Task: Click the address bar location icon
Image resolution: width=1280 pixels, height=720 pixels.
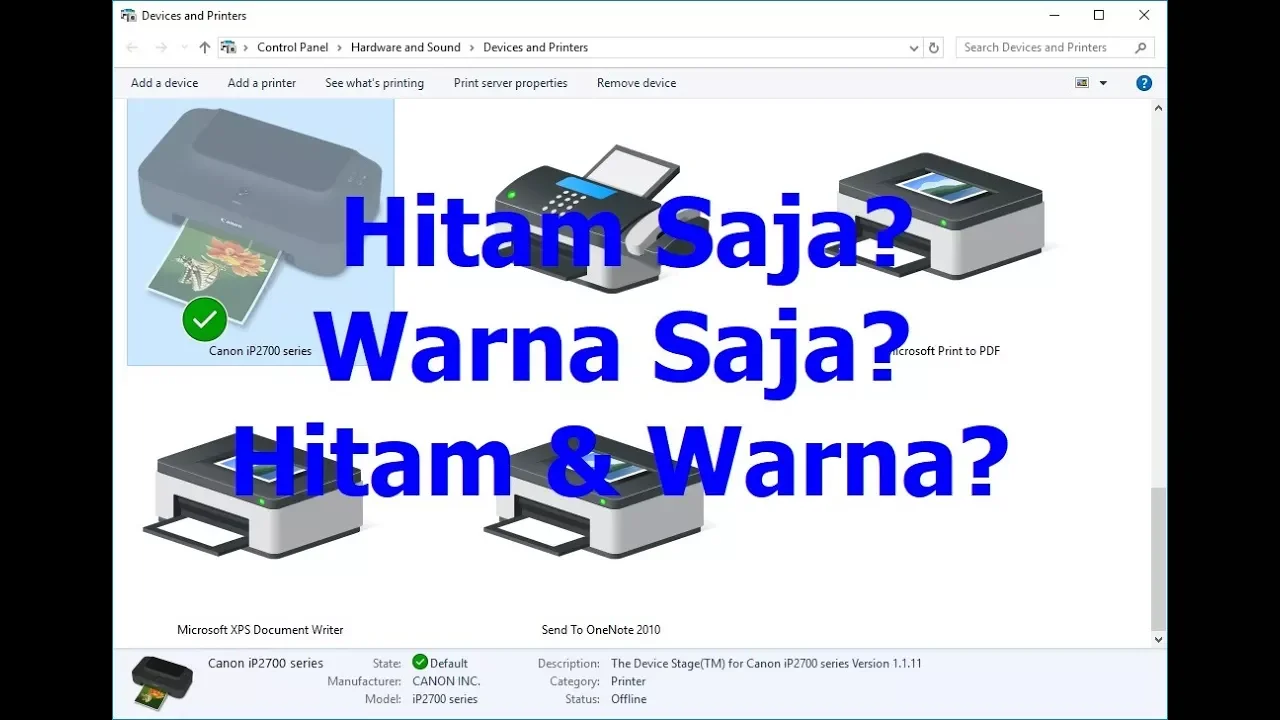Action: pyautogui.click(x=228, y=47)
